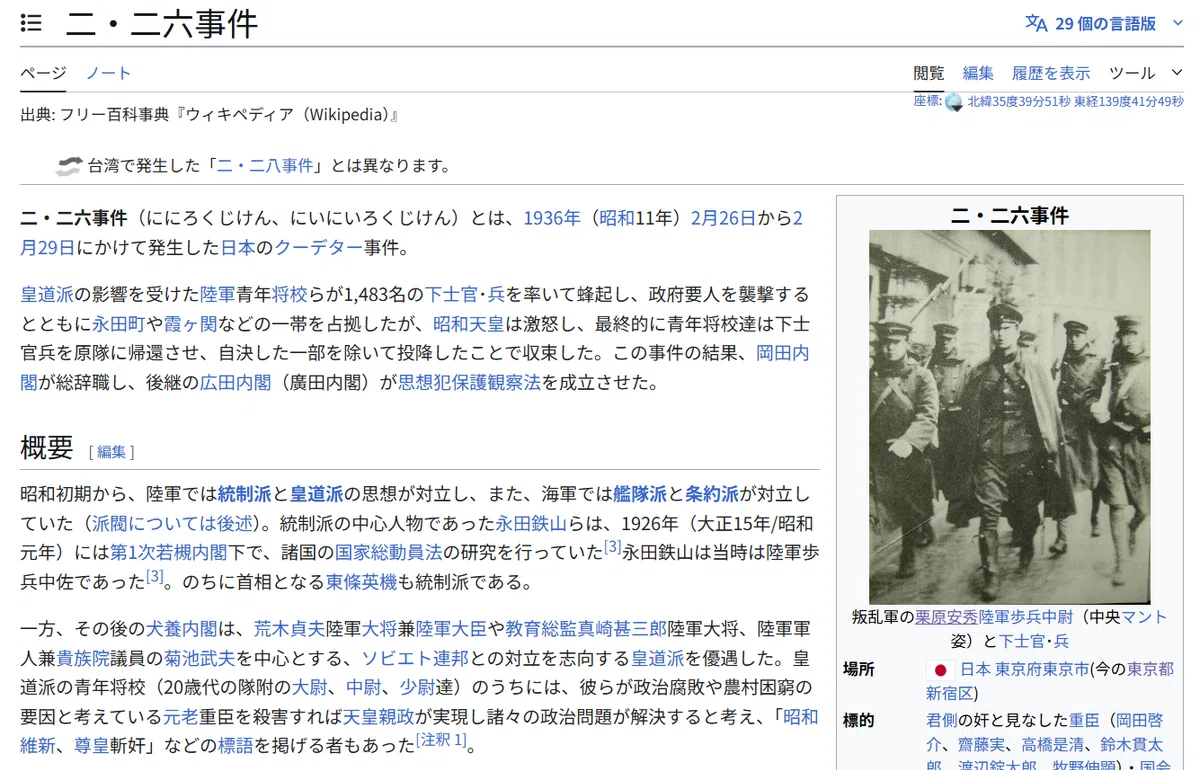Click the [注釈 1] footnote link
This screenshot has height=770, width=1200.
click(441, 740)
